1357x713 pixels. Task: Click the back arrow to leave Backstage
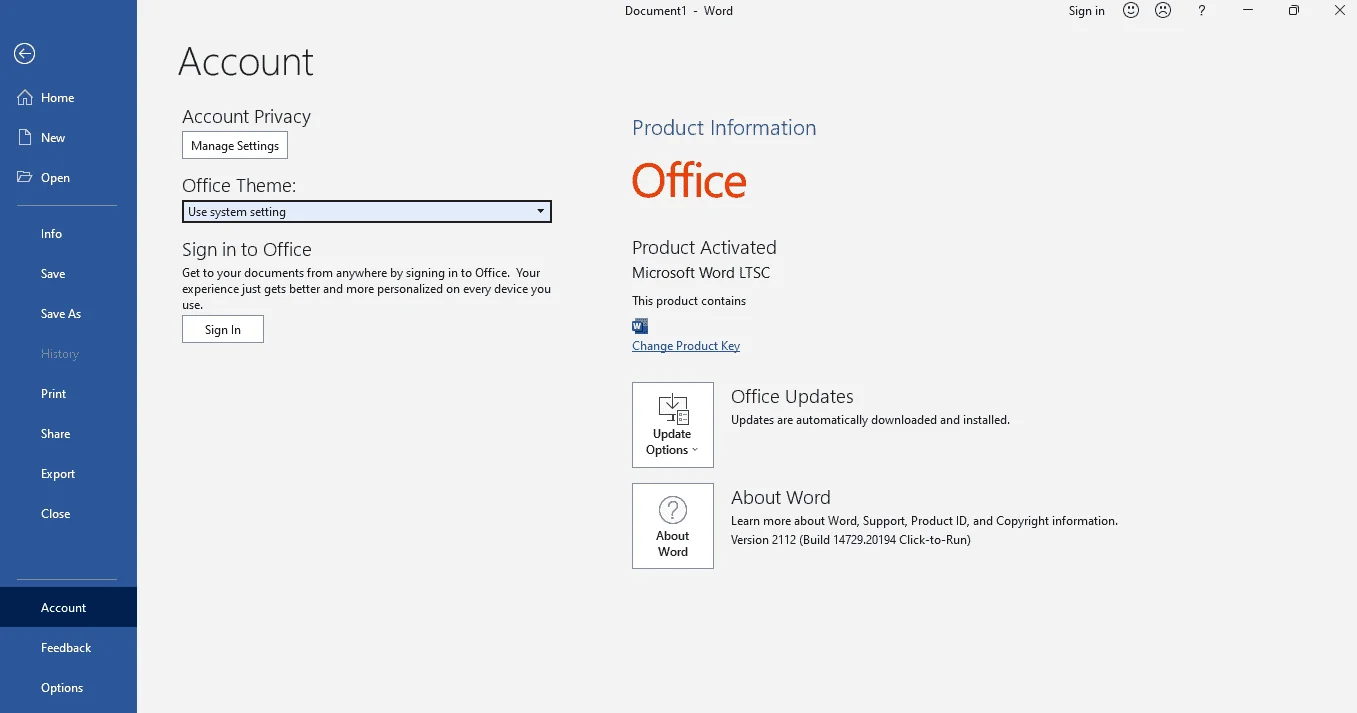(x=25, y=54)
